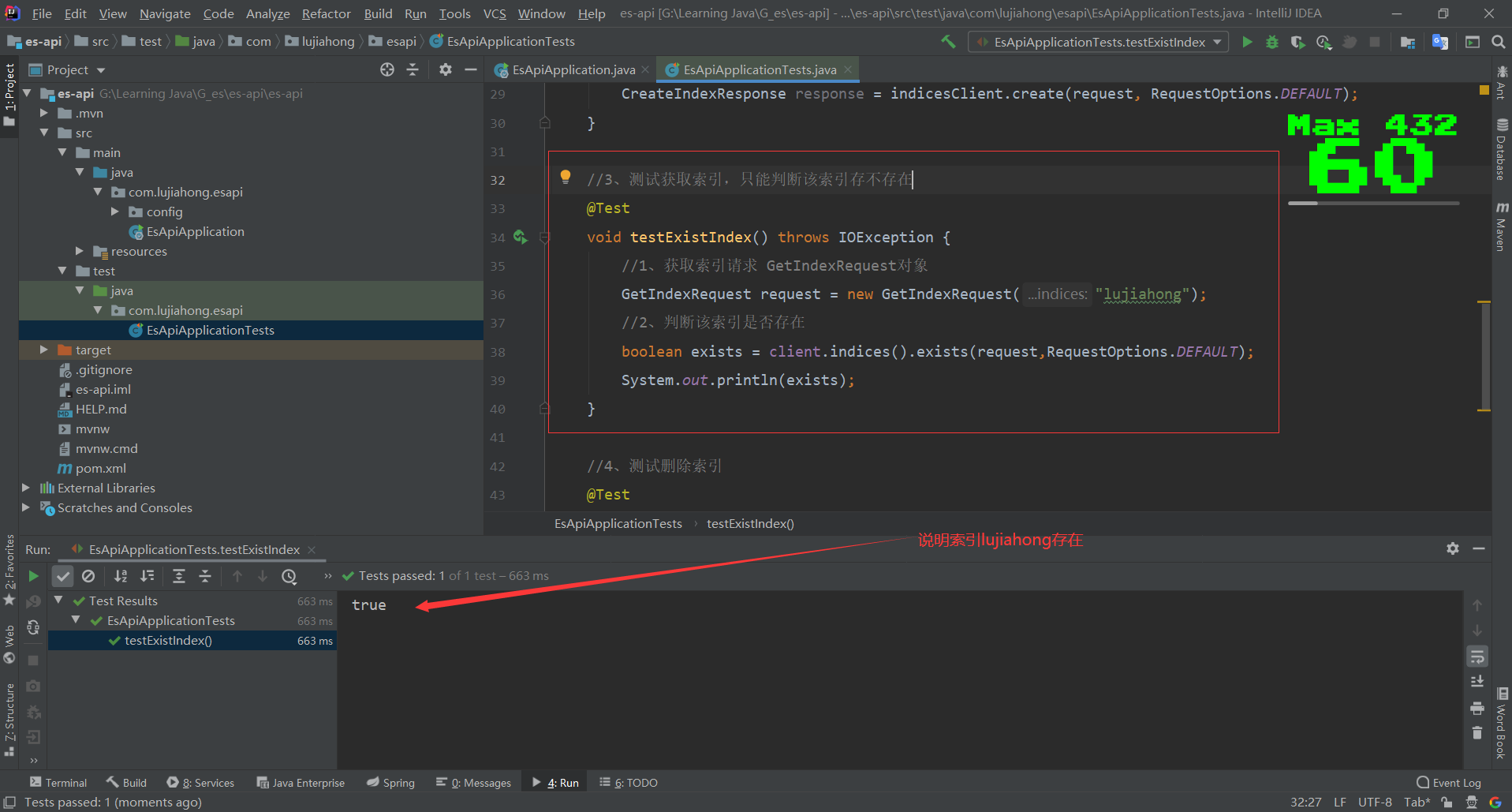Select pom.xml in the project tree

coord(100,468)
